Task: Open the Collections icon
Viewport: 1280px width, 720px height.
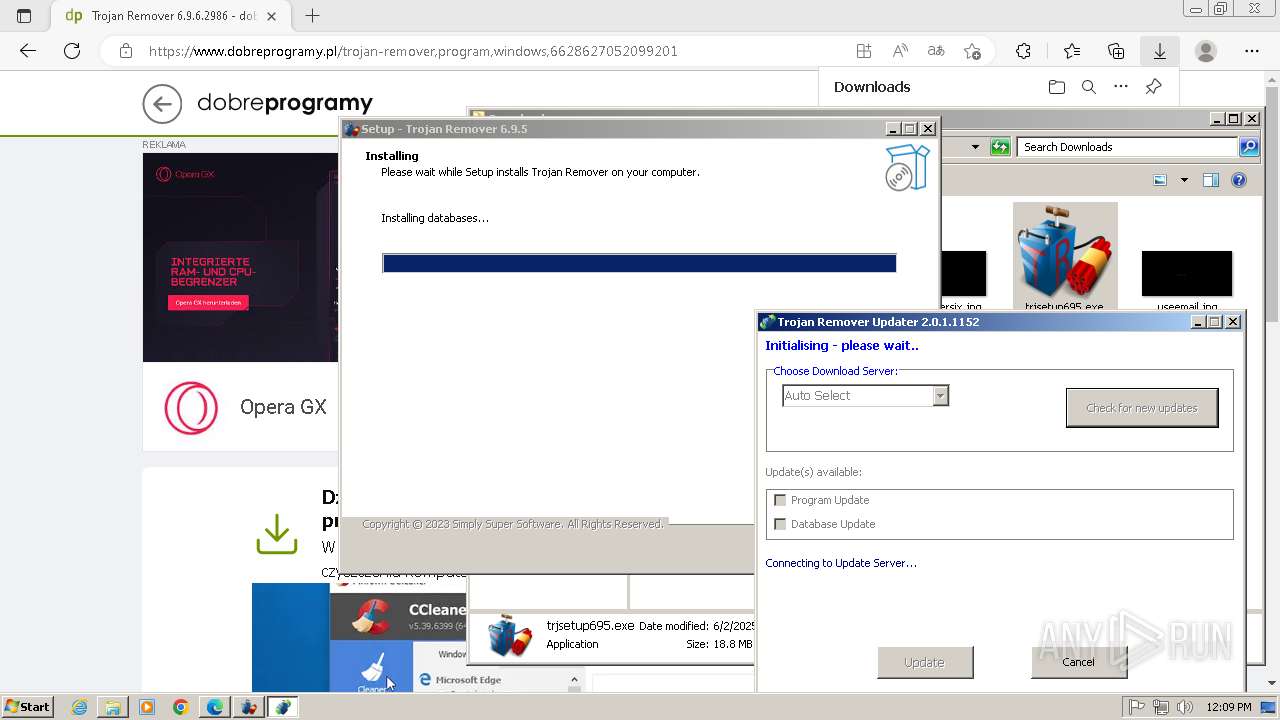Action: 1116,51
